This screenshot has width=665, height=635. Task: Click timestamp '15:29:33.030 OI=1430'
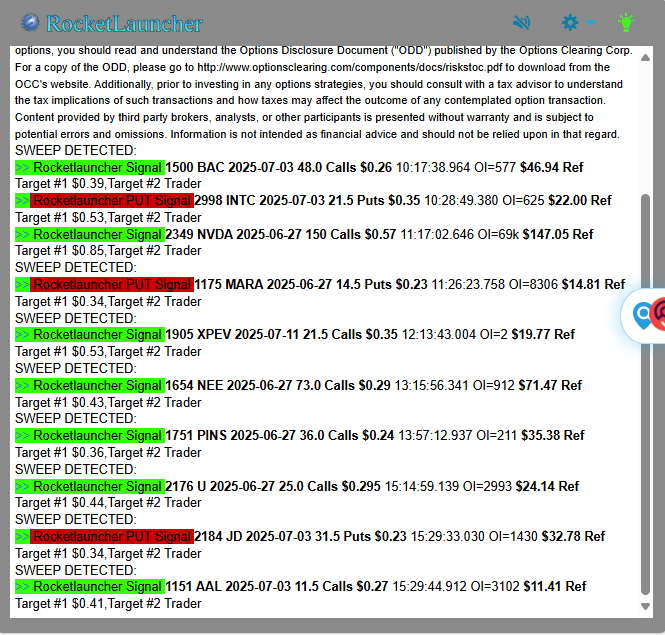point(475,537)
